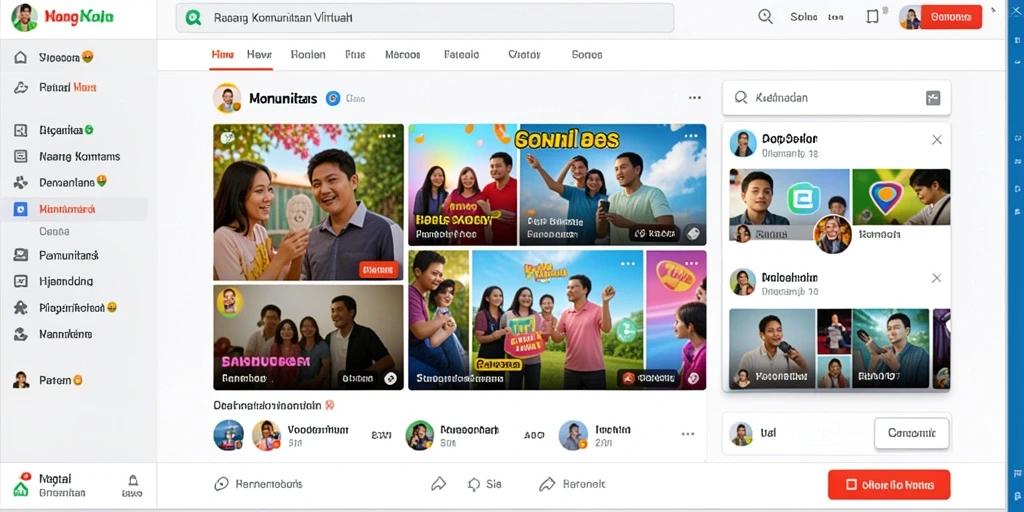Click the avatar icon beside Patem

pyautogui.click(x=21, y=380)
